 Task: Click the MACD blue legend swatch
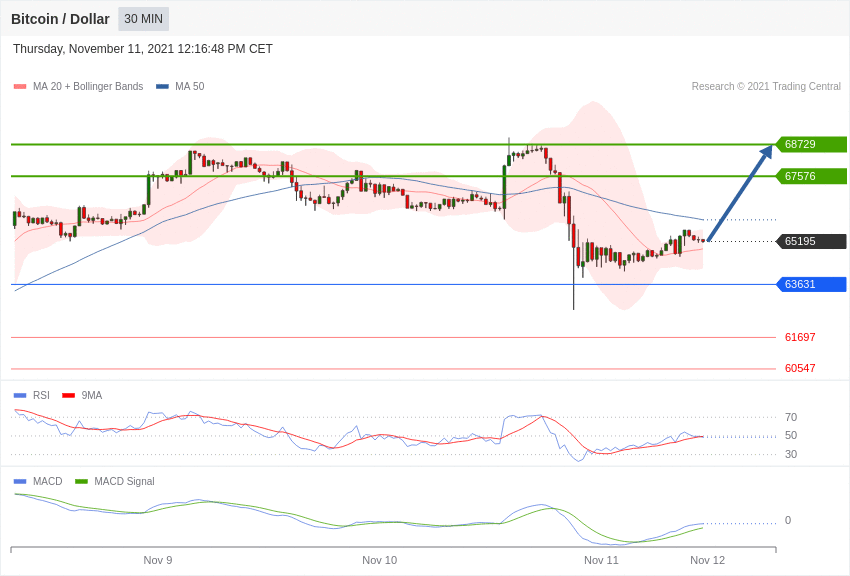click(x=20, y=482)
